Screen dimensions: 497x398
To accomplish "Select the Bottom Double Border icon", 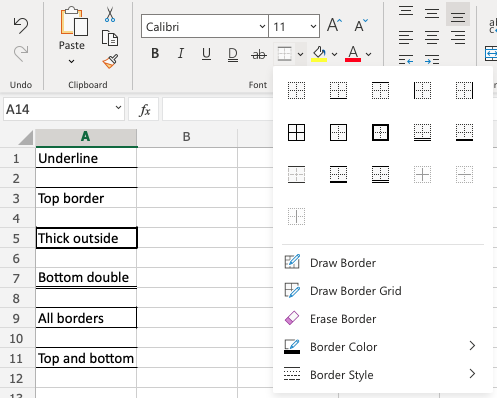I will click(422, 132).
